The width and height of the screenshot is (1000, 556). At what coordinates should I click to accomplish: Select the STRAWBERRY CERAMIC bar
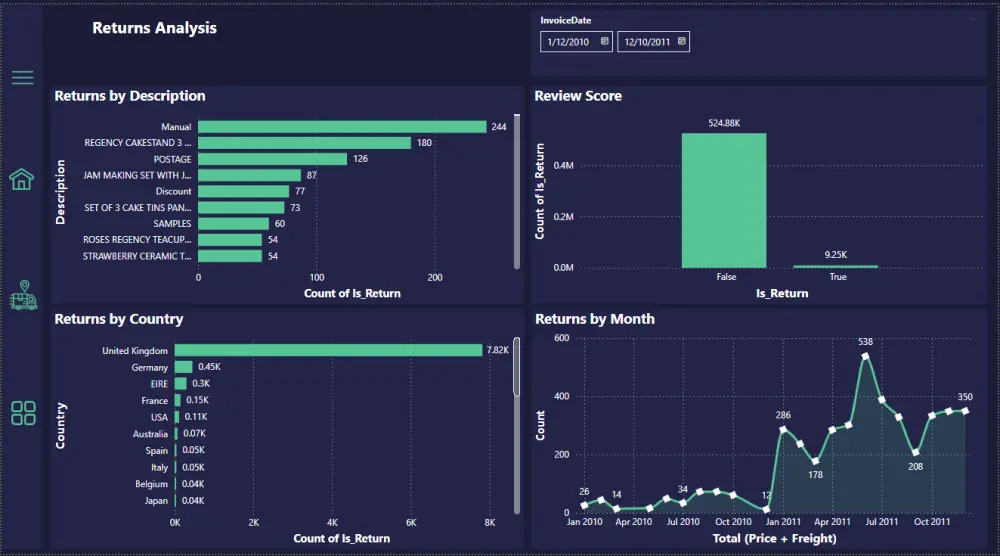(x=230, y=256)
